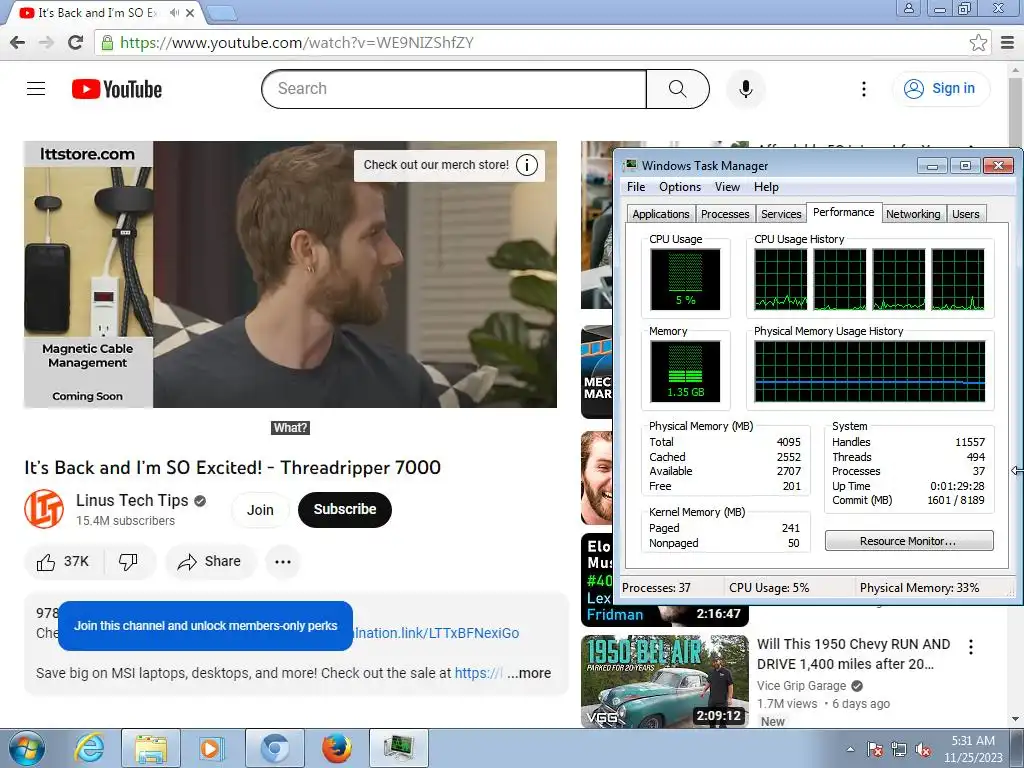
Task: Like the video (37K thumbs up)
Action: click(63, 562)
